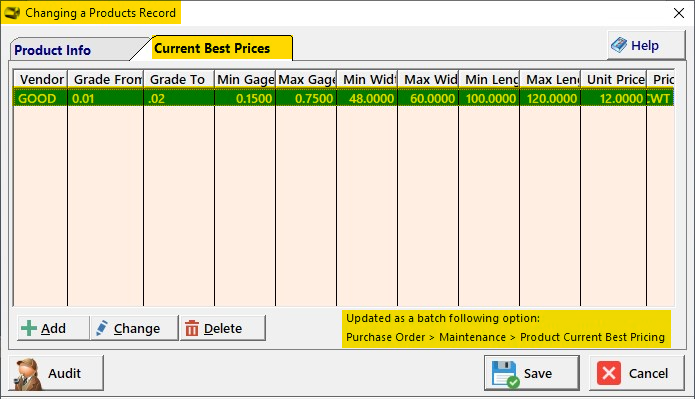Select the Current Best Prices tab

coord(212,48)
